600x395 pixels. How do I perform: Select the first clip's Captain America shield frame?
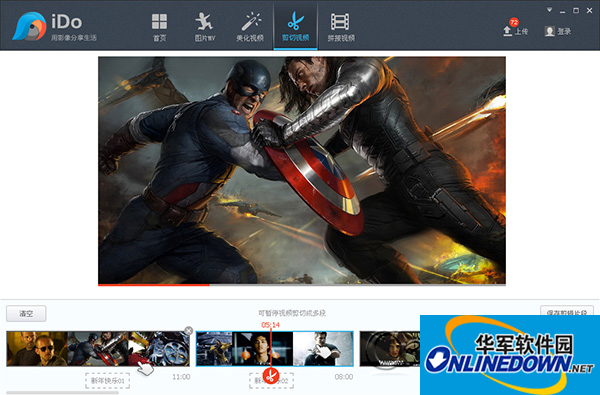coord(98,349)
